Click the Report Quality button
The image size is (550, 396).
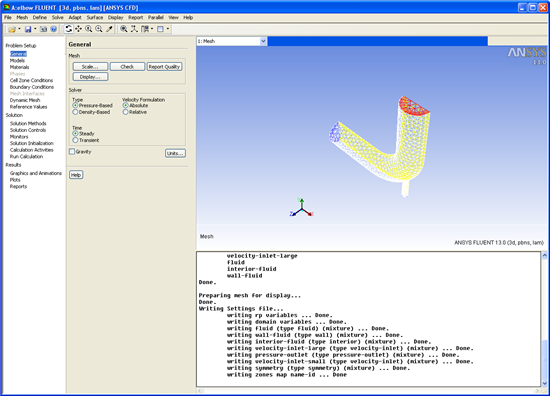pos(164,67)
